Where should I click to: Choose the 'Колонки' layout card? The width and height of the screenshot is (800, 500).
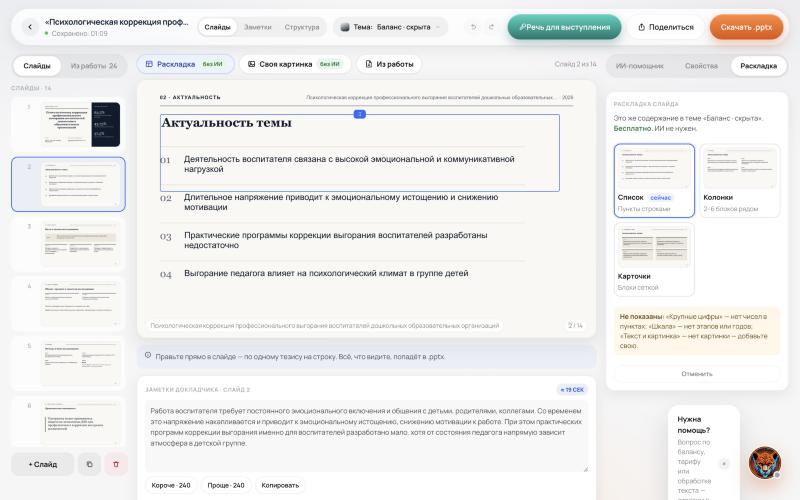[x=740, y=181]
